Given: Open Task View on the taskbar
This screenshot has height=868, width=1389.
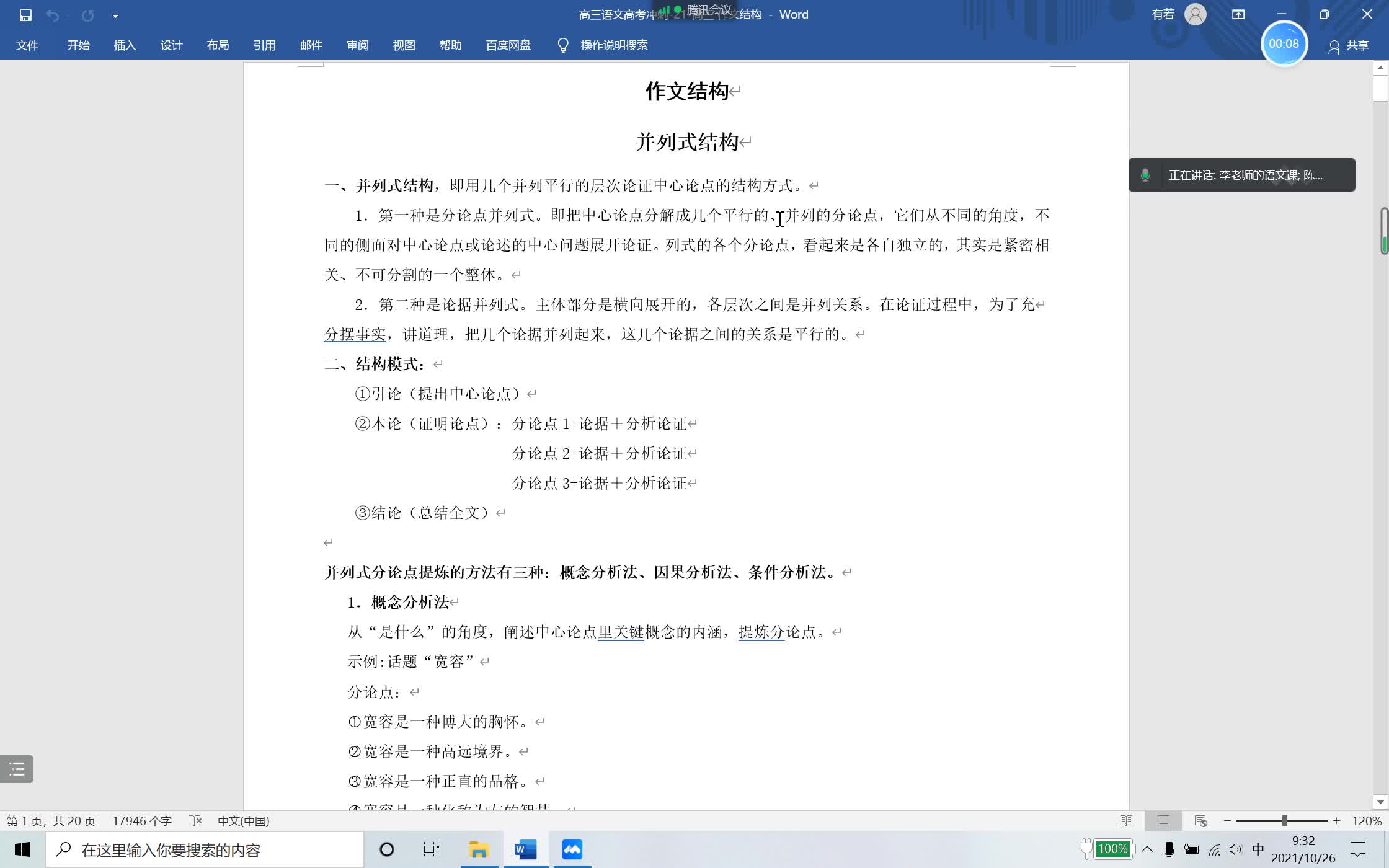Looking at the screenshot, I should point(432,849).
